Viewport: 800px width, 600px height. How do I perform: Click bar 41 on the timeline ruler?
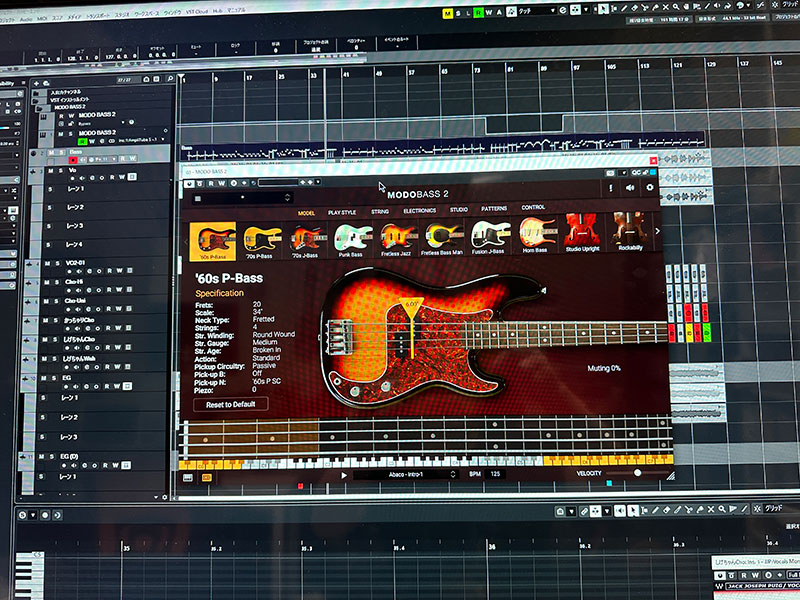[346, 75]
